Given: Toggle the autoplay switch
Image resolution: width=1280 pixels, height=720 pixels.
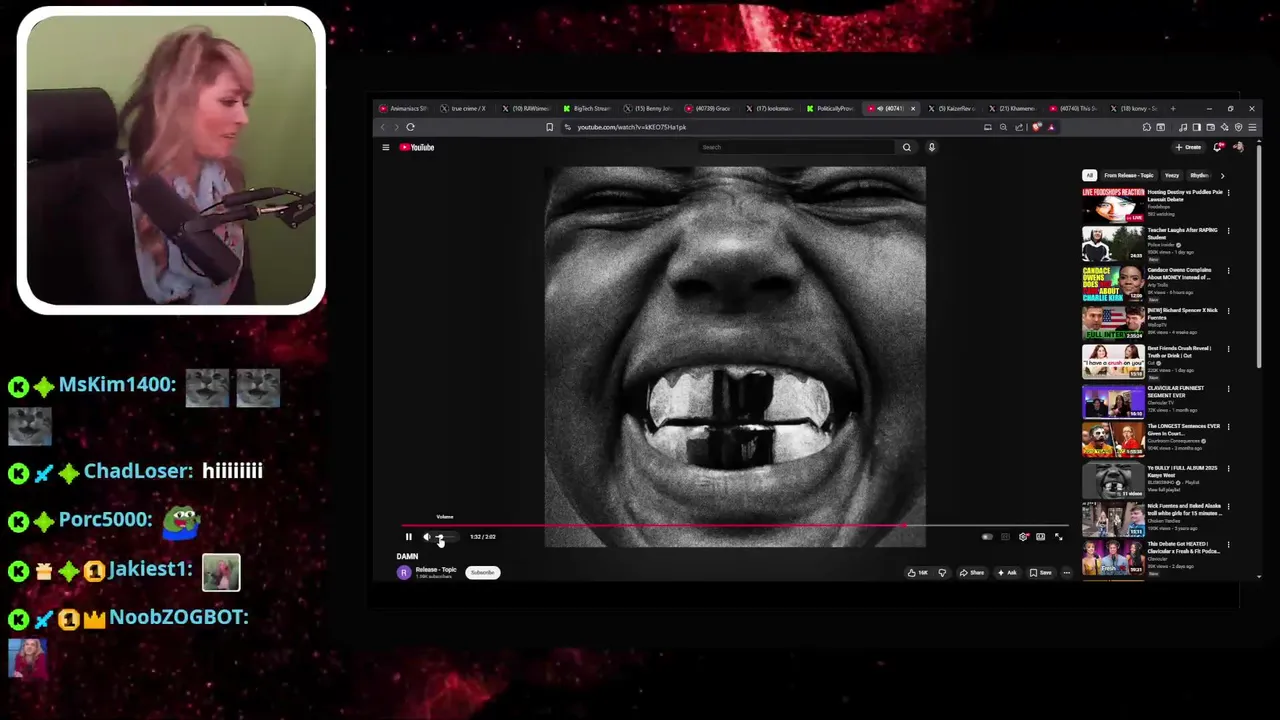Looking at the screenshot, I should [987, 537].
